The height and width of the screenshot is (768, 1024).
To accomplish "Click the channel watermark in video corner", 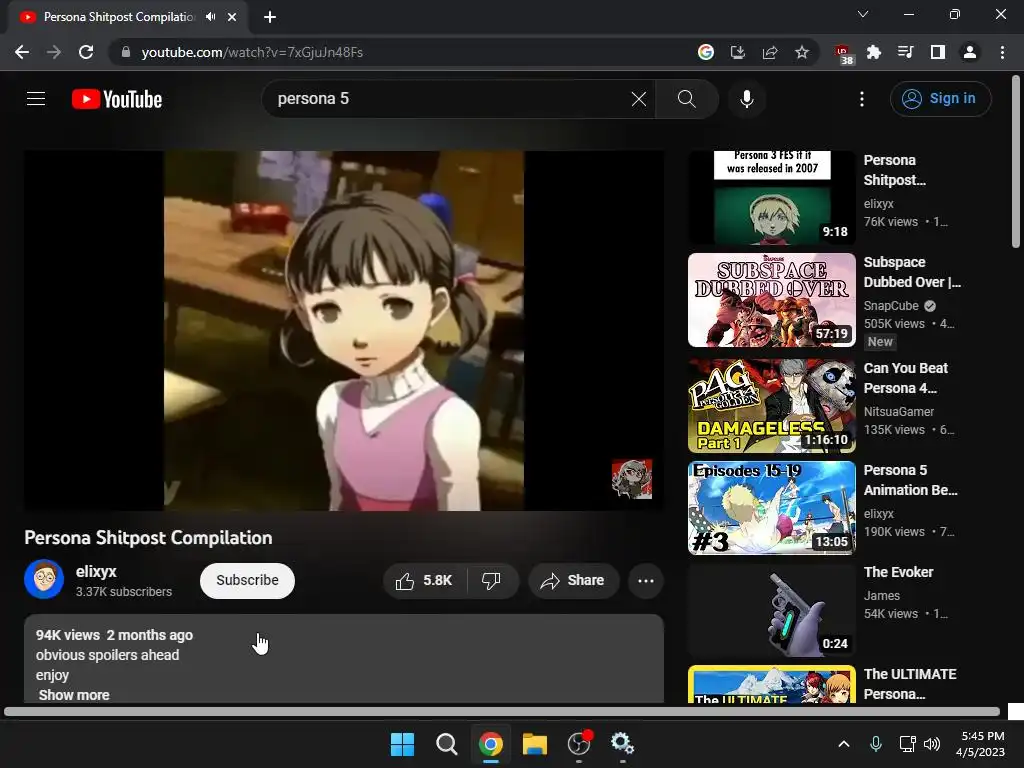I will pyautogui.click(x=632, y=479).
